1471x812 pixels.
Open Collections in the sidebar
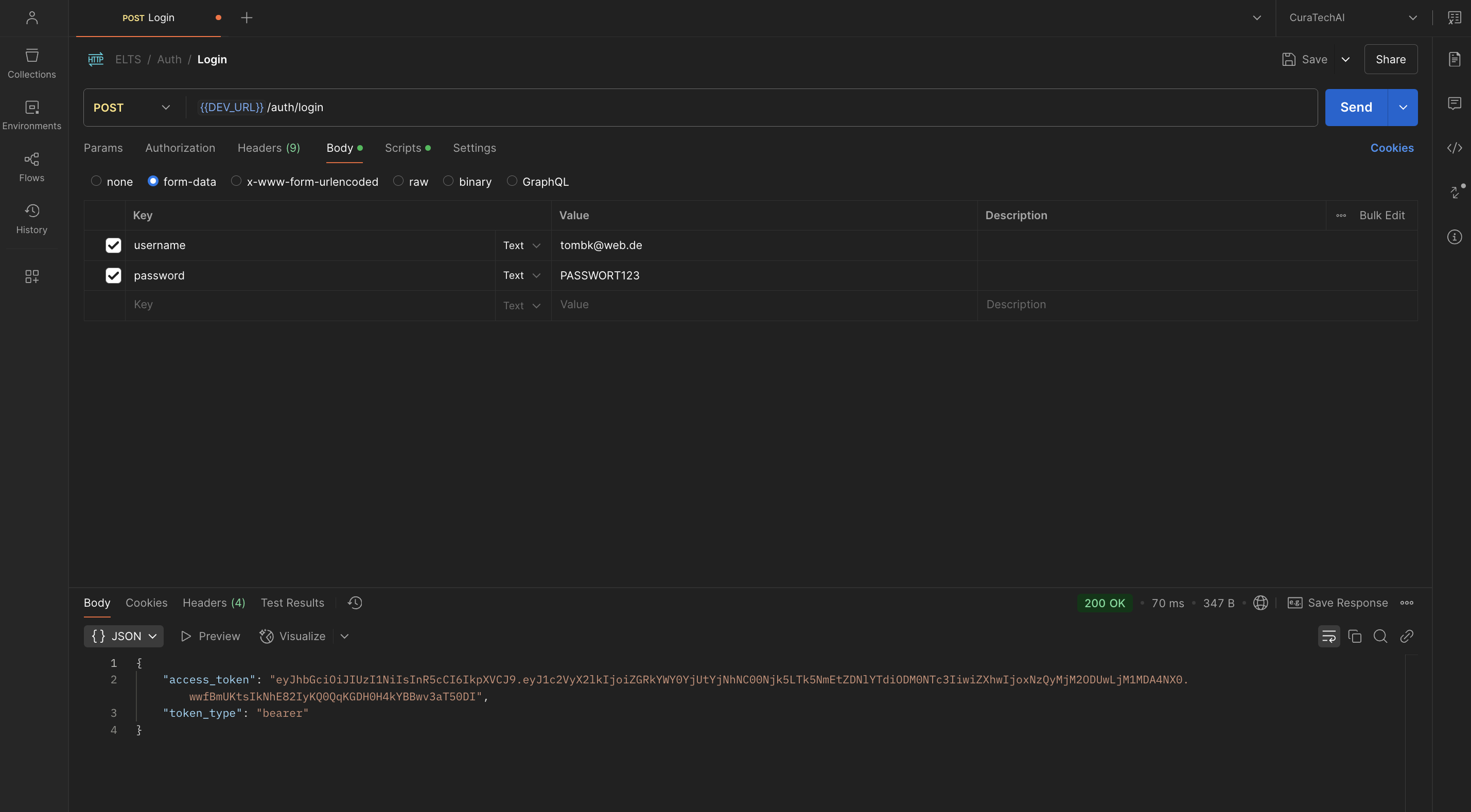point(32,63)
